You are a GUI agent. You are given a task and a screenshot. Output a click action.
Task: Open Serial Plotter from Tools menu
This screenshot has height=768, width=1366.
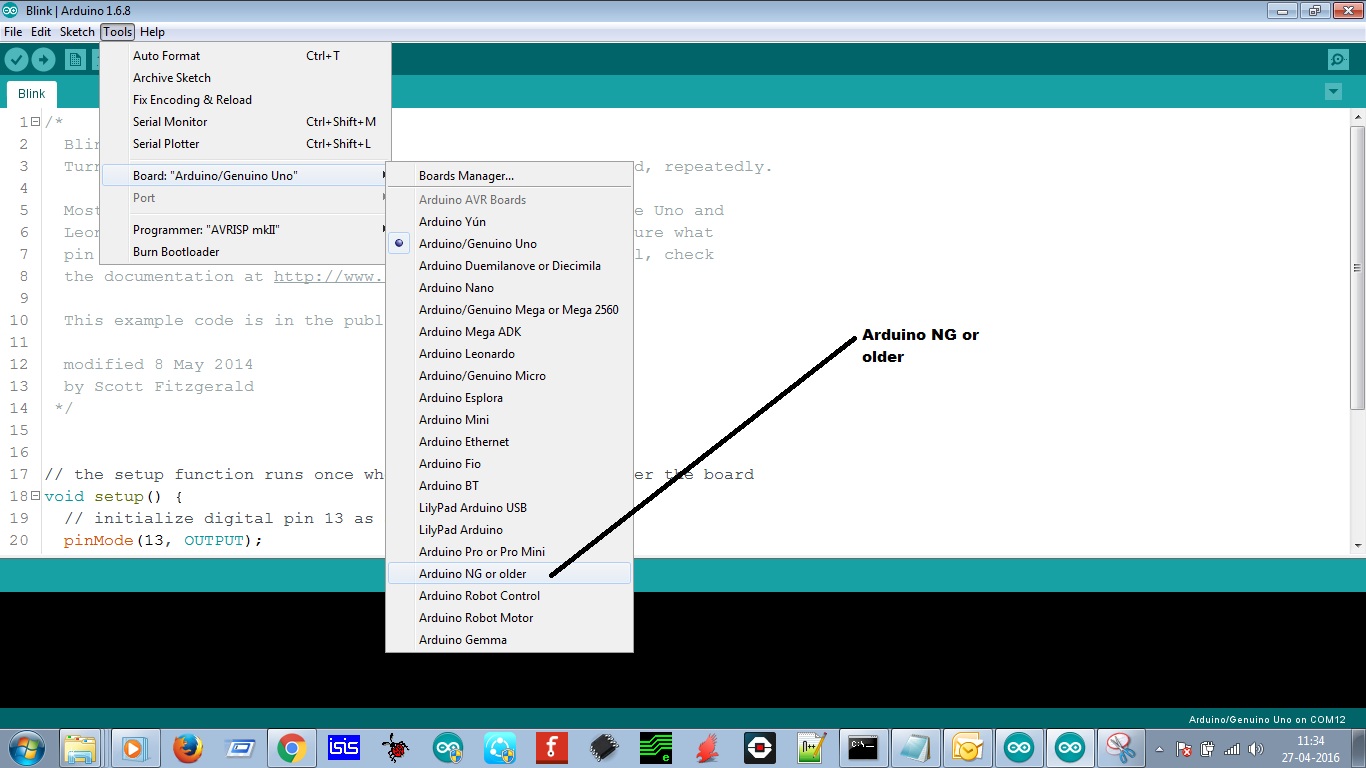[x=245, y=144]
